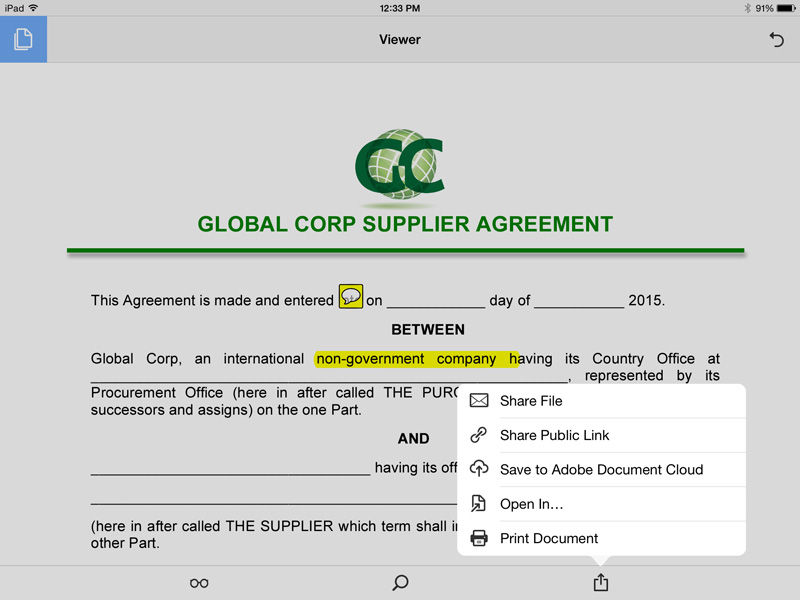Choose Save to Adobe Document Cloud
Viewport: 800px width, 600px height.
602,469
